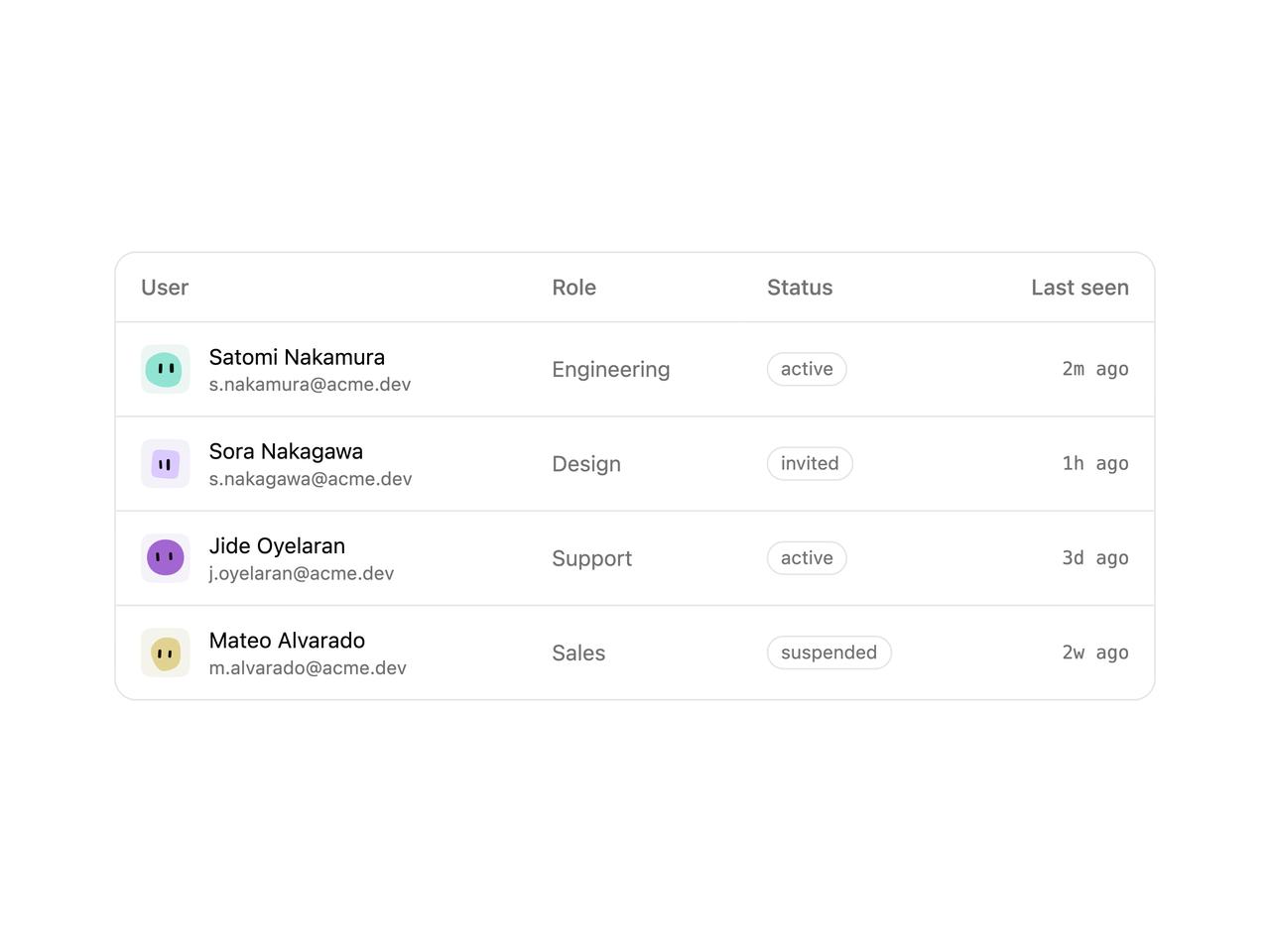Click the Sales role cell
Image resolution: width=1270 pixels, height=952 pixels.
(x=578, y=654)
